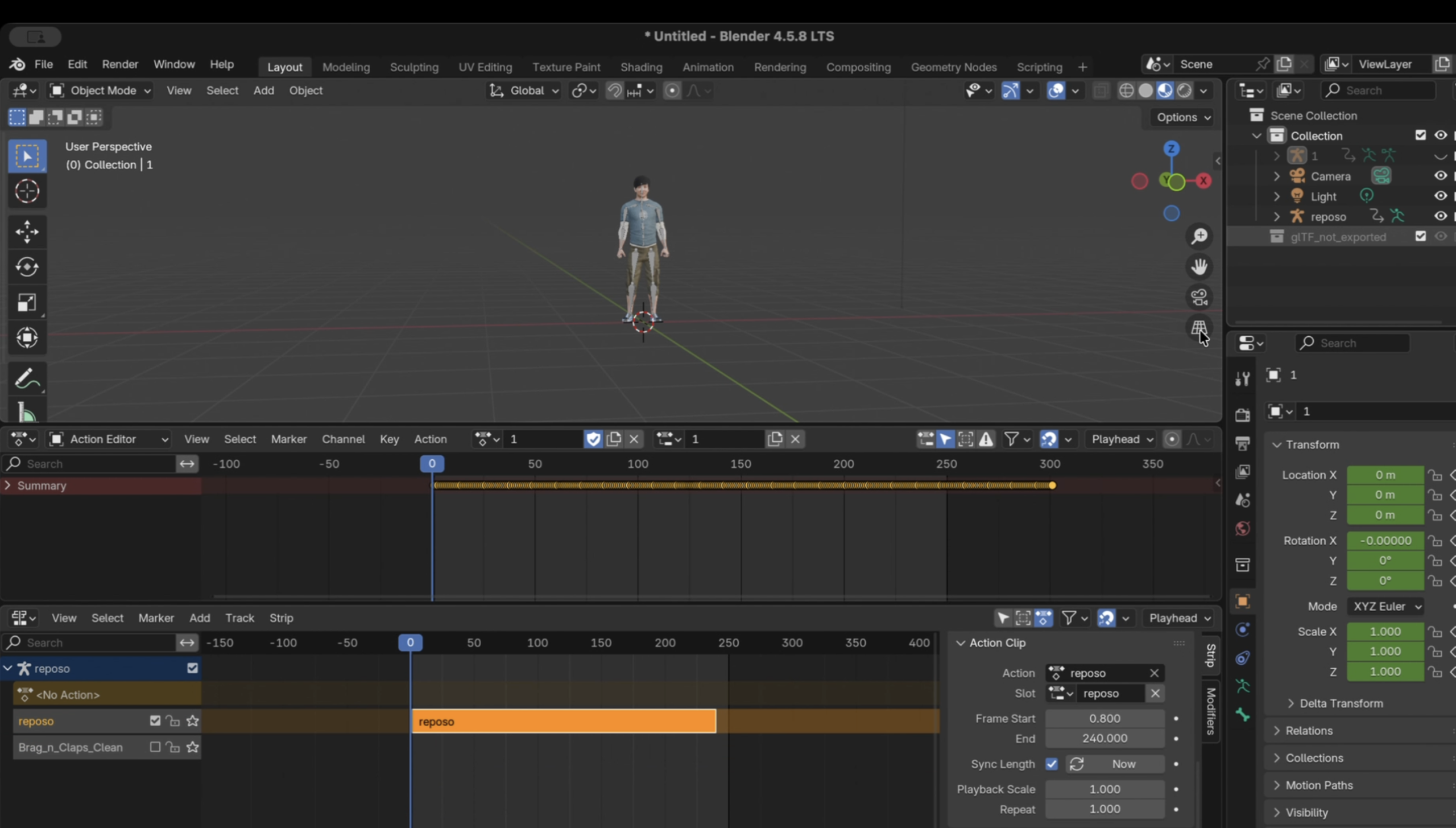Viewport: 1456px width, 828px height.
Task: Hide the Camera with its eye icon
Action: pyautogui.click(x=1440, y=176)
